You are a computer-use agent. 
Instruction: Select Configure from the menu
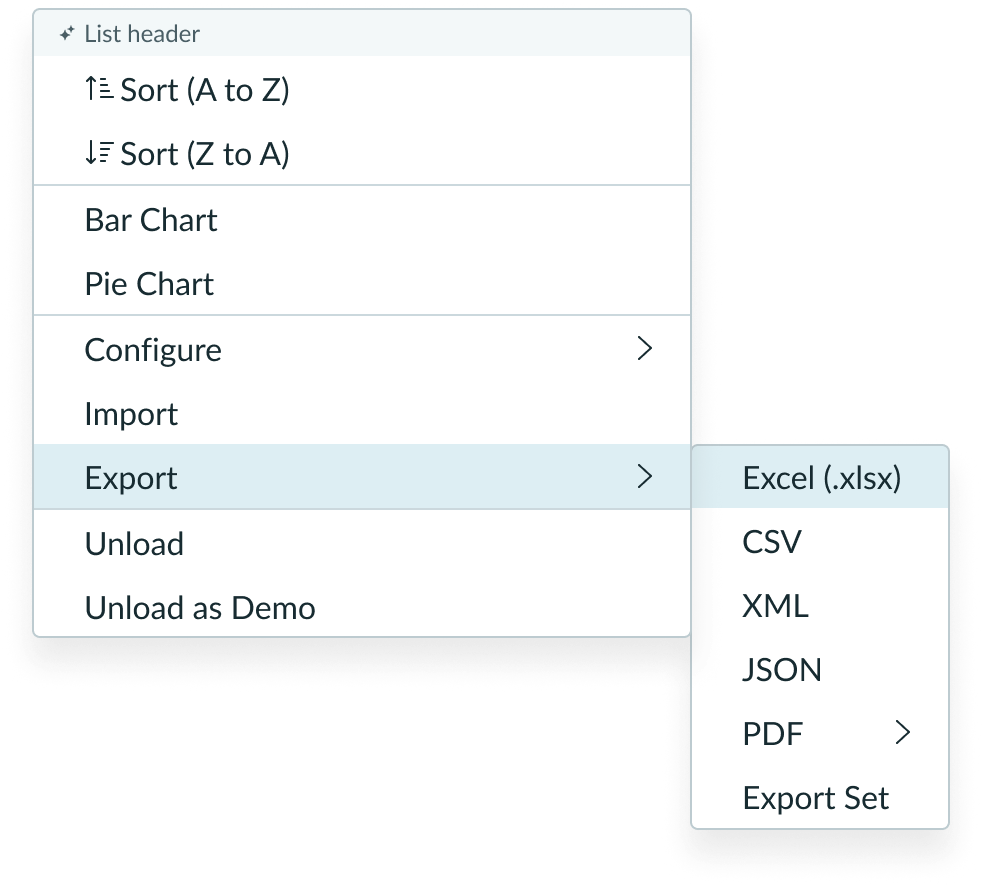coord(153,349)
